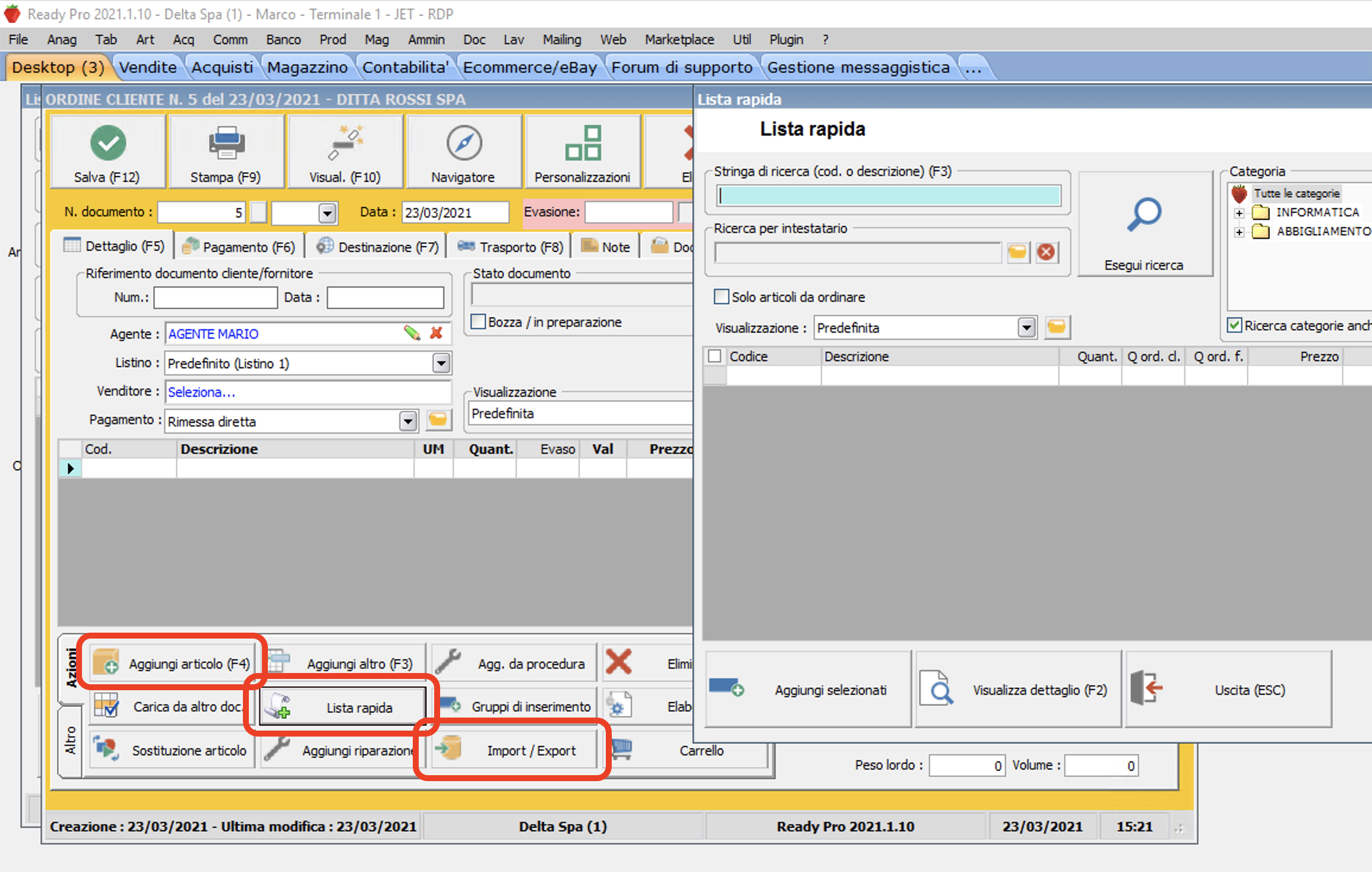Open the Gestione messaggistica tab
The height and width of the screenshot is (872, 1372).
click(x=858, y=67)
